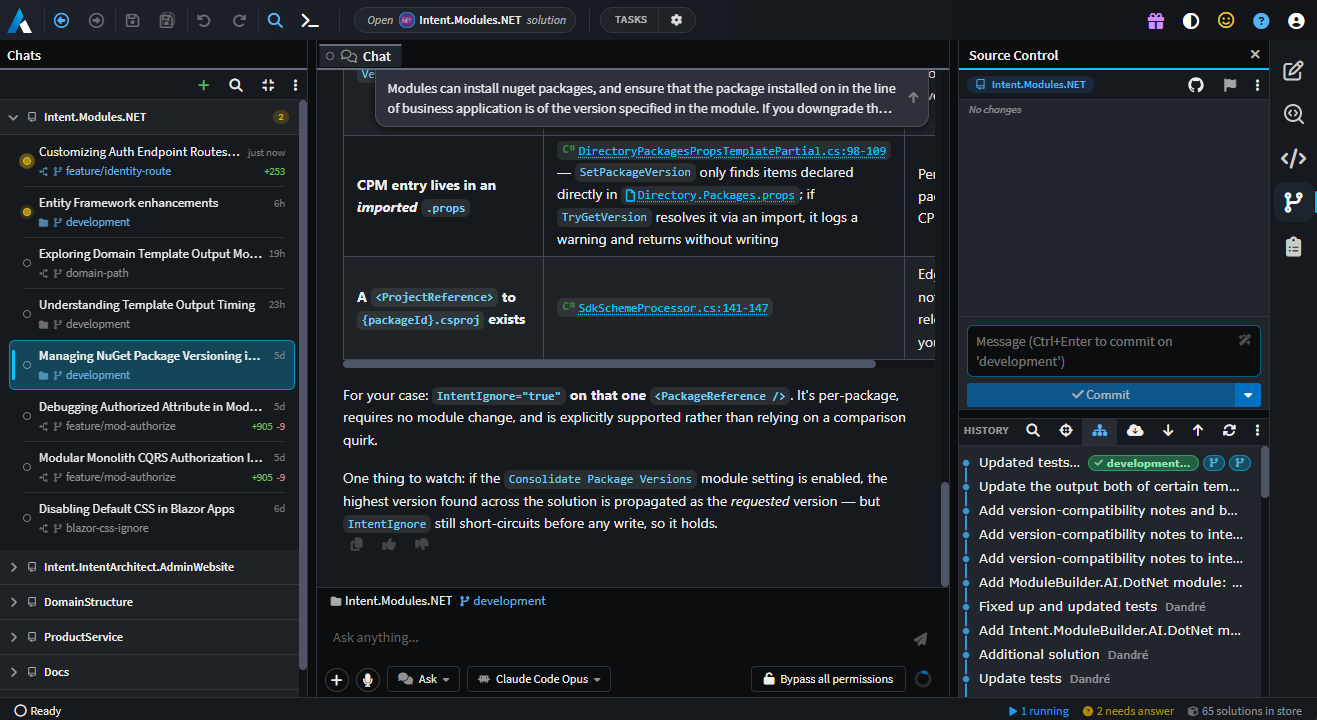Viewport: 1317px width, 720px height.
Task: Click the TASKS button
Action: (x=631, y=20)
